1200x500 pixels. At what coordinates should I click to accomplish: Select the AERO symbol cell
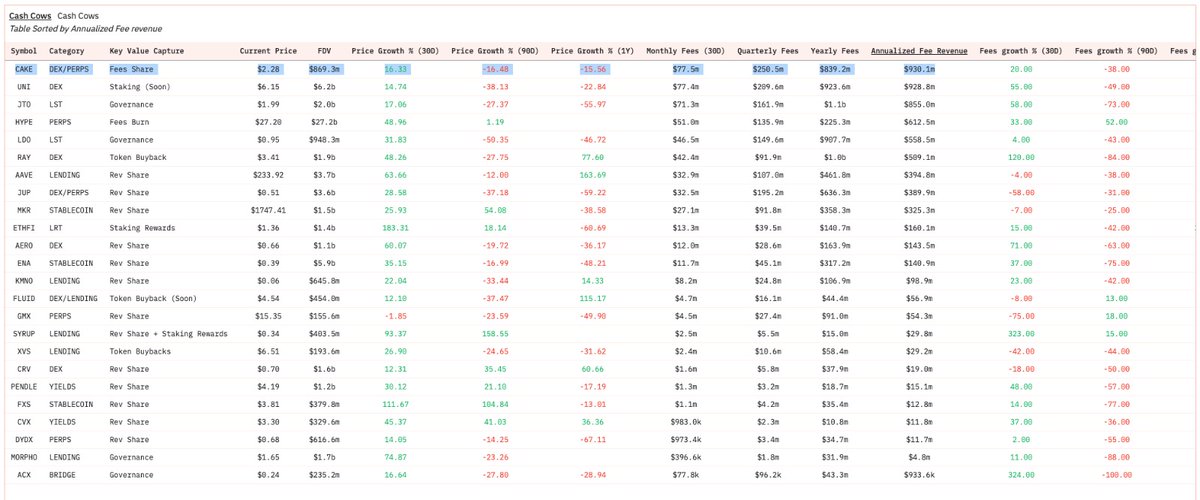point(25,245)
